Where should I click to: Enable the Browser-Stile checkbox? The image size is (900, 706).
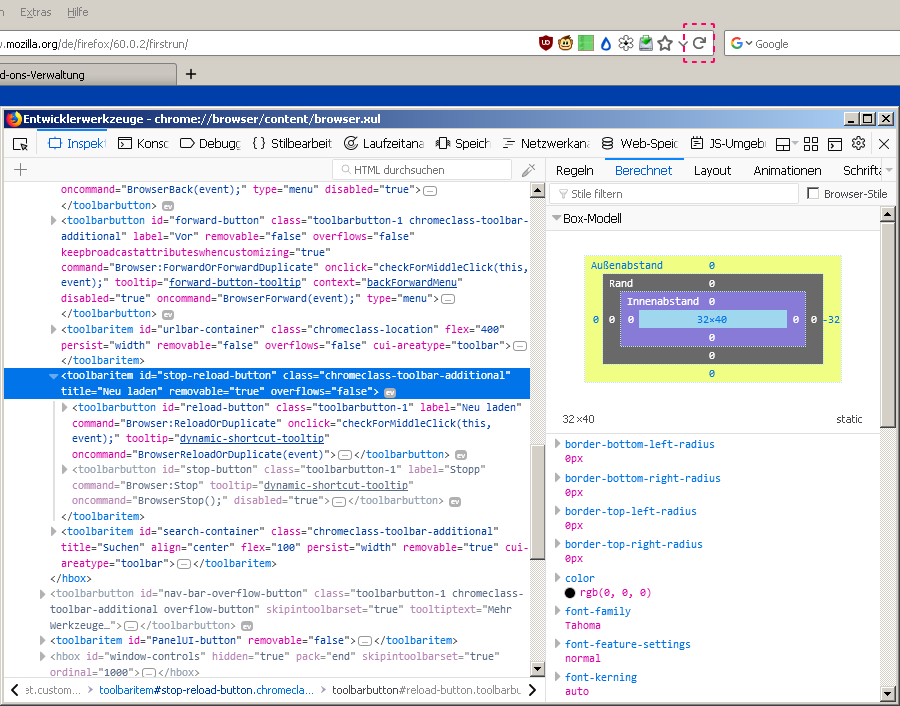813,194
